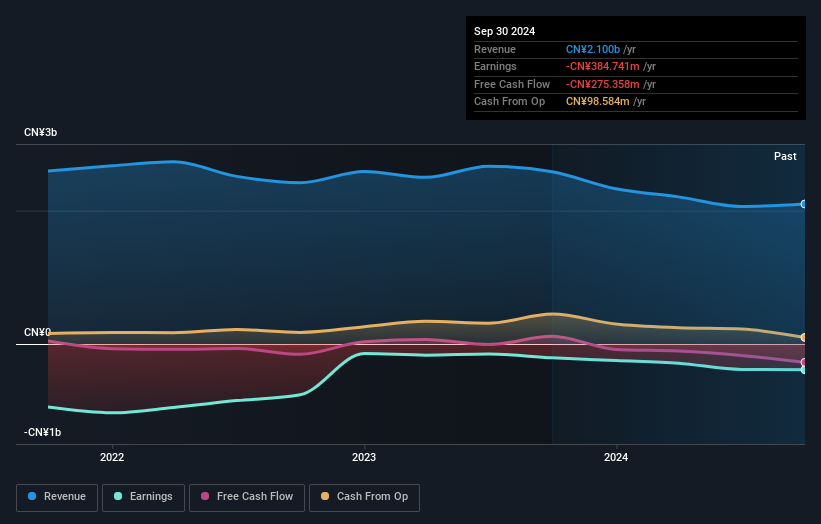Click the 2024 x-axis label
The width and height of the screenshot is (821, 524).
[x=616, y=457]
